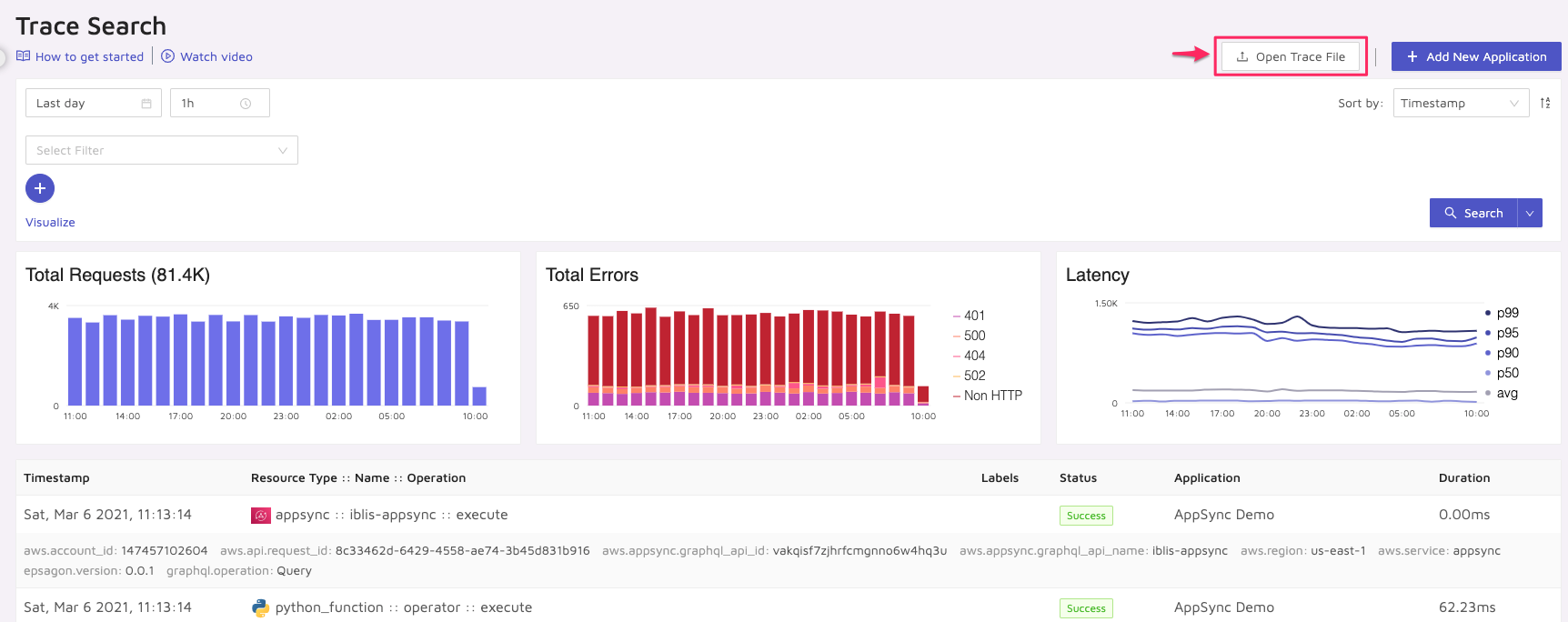The width and height of the screenshot is (1568, 622).
Task: Click the aws.account_id value 147457102604
Action: tap(164, 551)
